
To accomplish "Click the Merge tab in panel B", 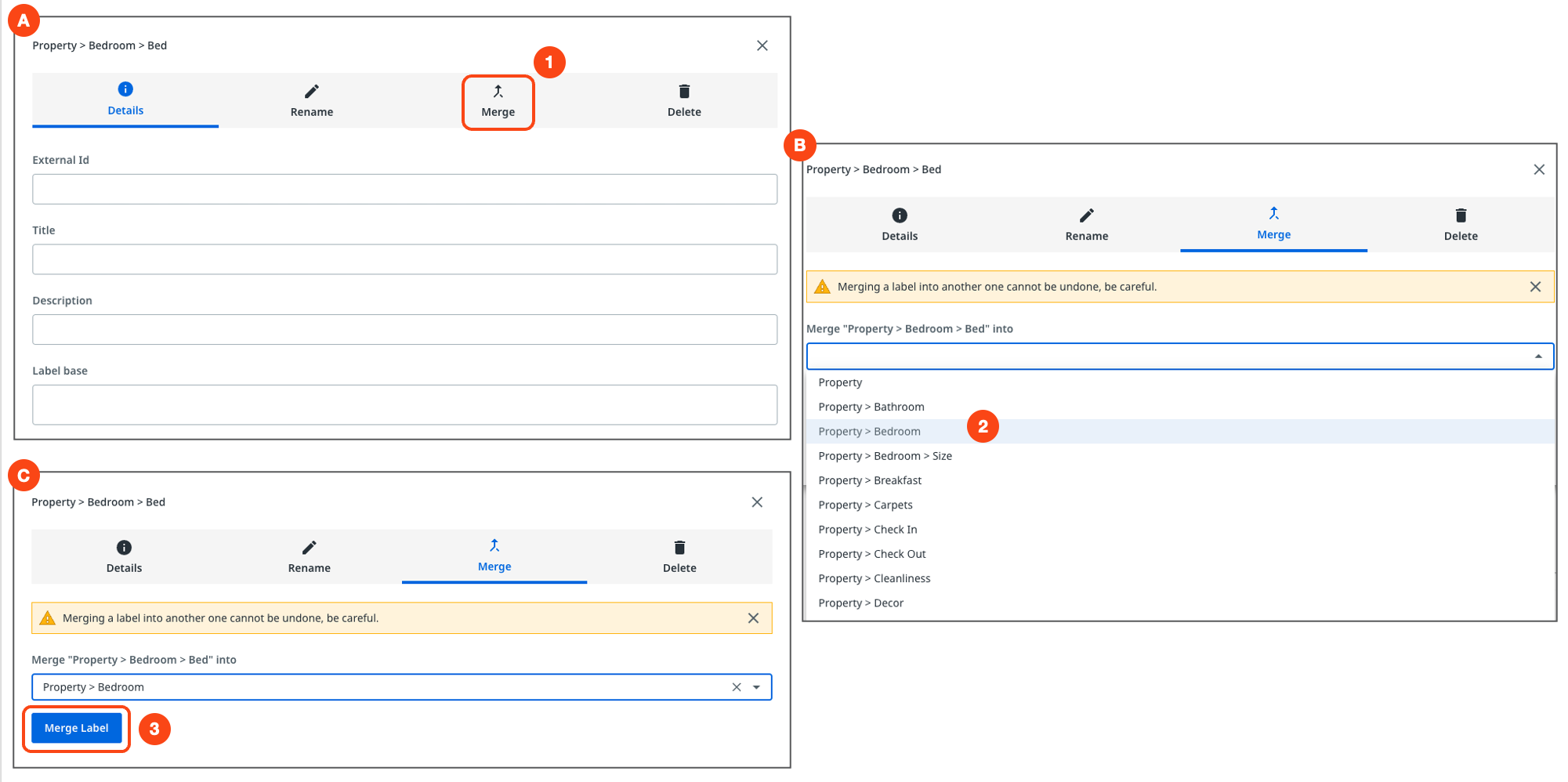I will coord(1273,224).
